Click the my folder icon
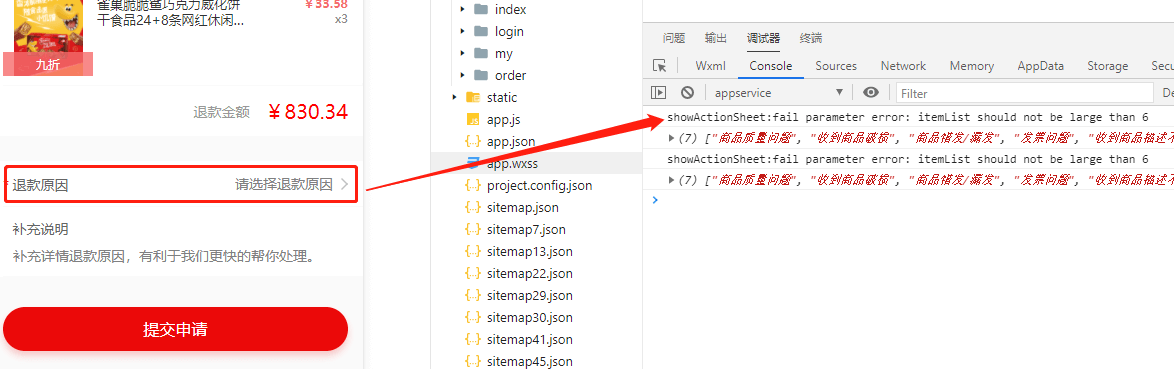The height and width of the screenshot is (369, 1174). (481, 54)
